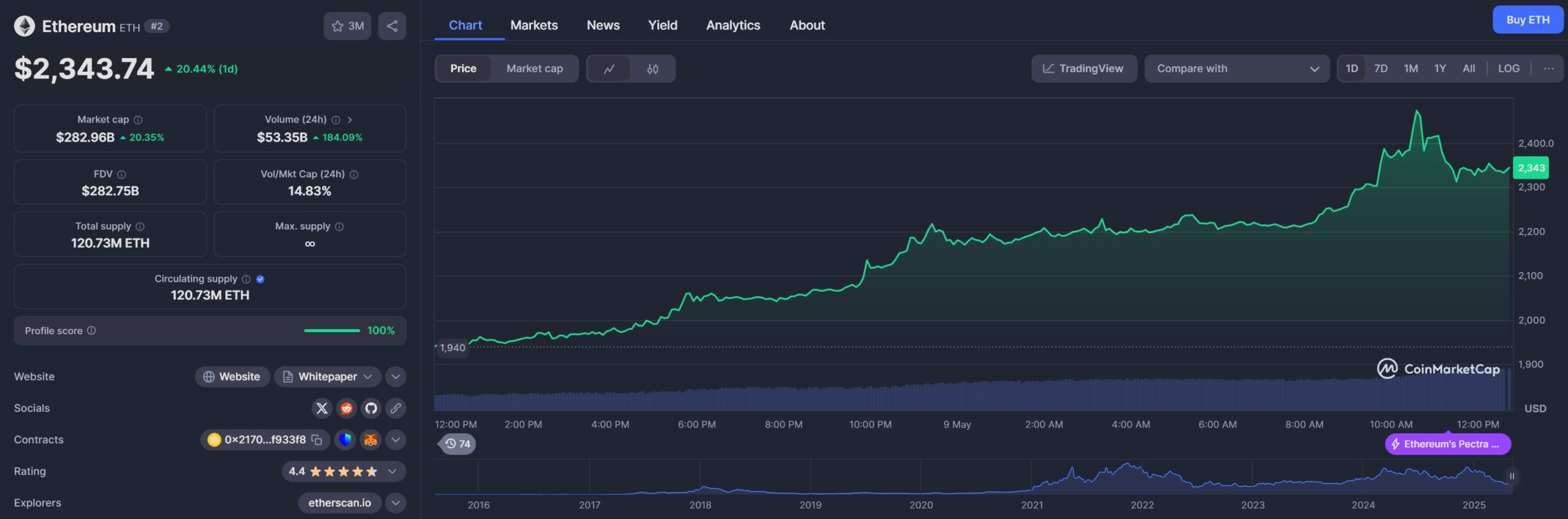Click the rank #2 badge
Screen dimensions: 1568x519
click(x=157, y=26)
